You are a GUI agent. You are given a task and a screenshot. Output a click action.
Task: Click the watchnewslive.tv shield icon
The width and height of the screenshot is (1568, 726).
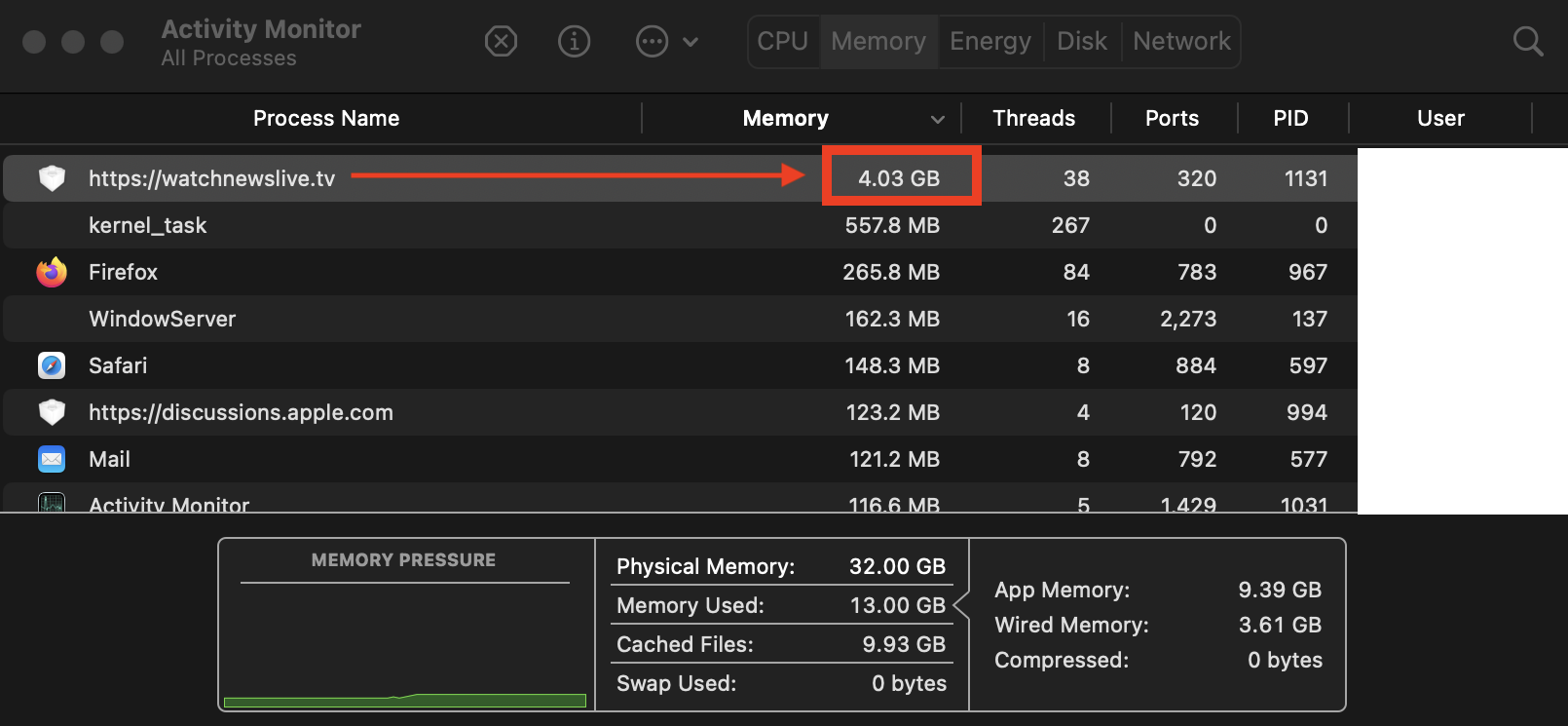pyautogui.click(x=52, y=178)
